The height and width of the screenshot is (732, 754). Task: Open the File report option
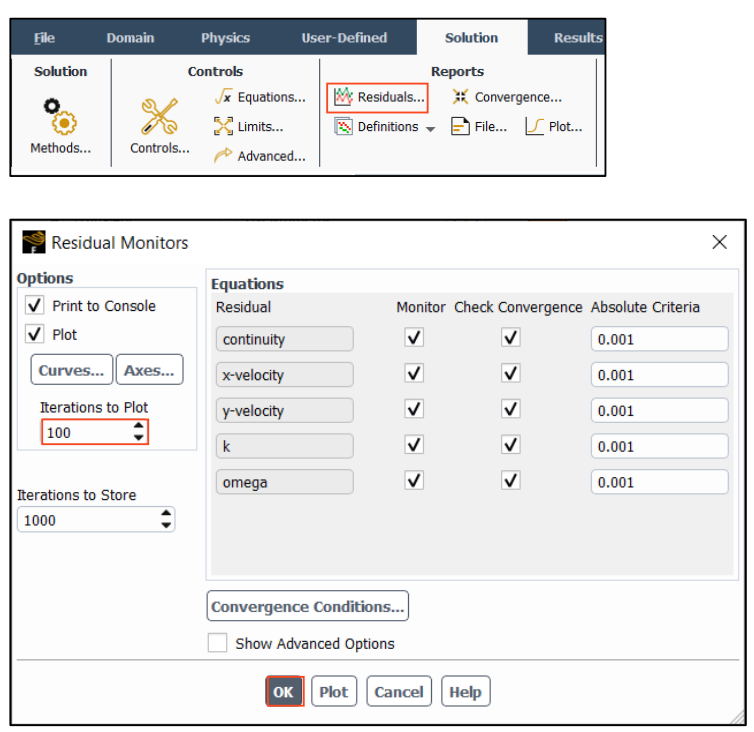coord(479,127)
